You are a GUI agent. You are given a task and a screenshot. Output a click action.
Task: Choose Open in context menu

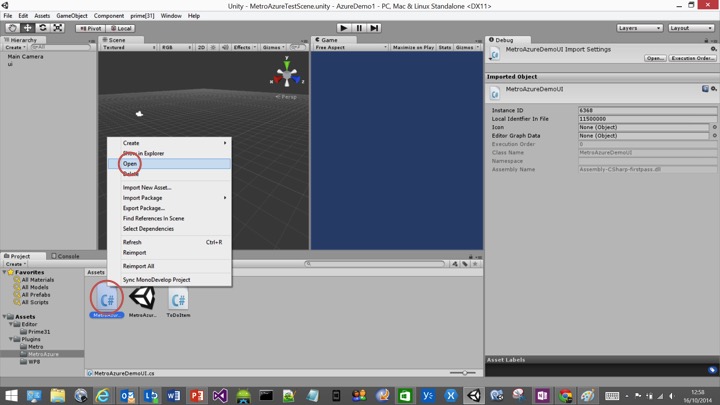coord(169,163)
